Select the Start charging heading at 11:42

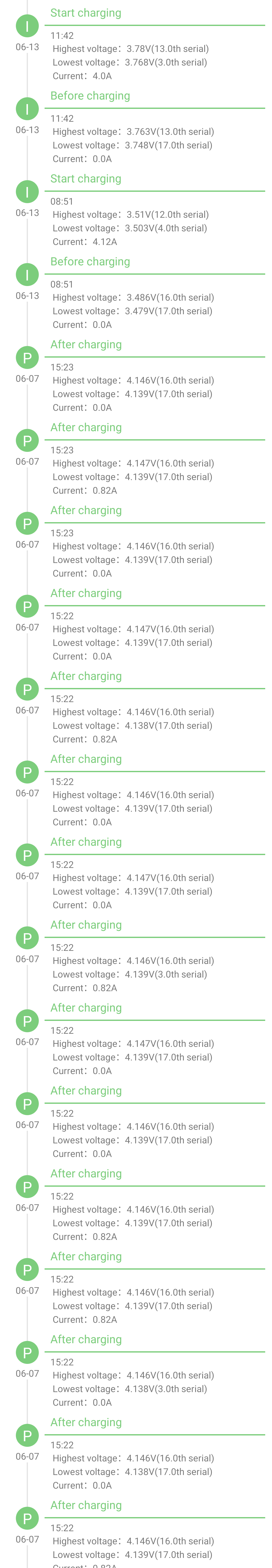pyautogui.click(x=86, y=13)
